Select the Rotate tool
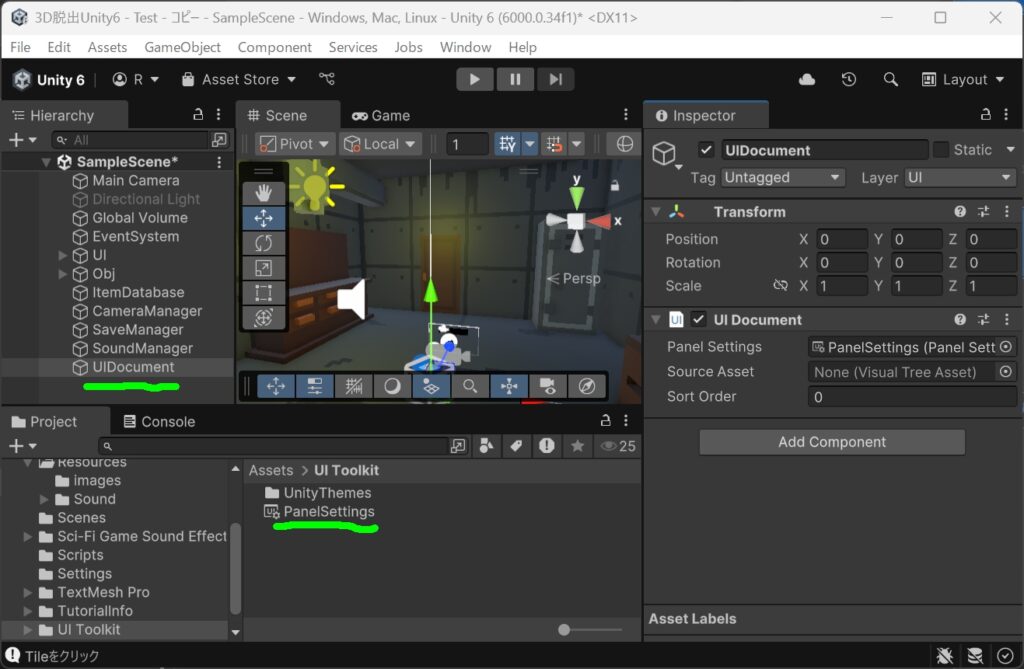The image size is (1024, 669). click(264, 243)
